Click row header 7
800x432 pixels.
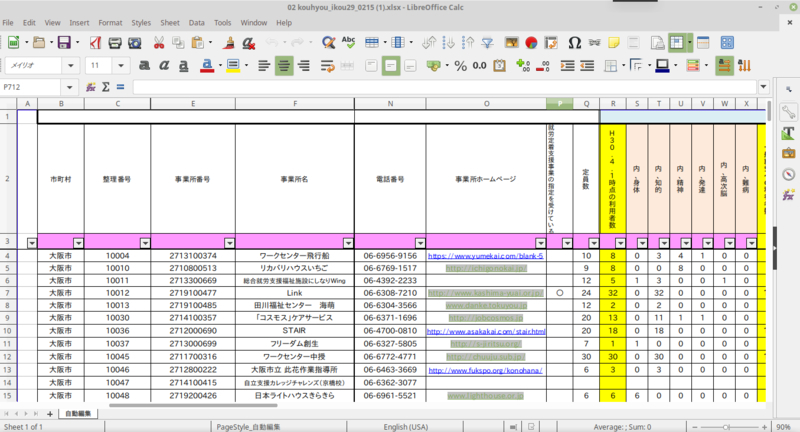(8, 293)
